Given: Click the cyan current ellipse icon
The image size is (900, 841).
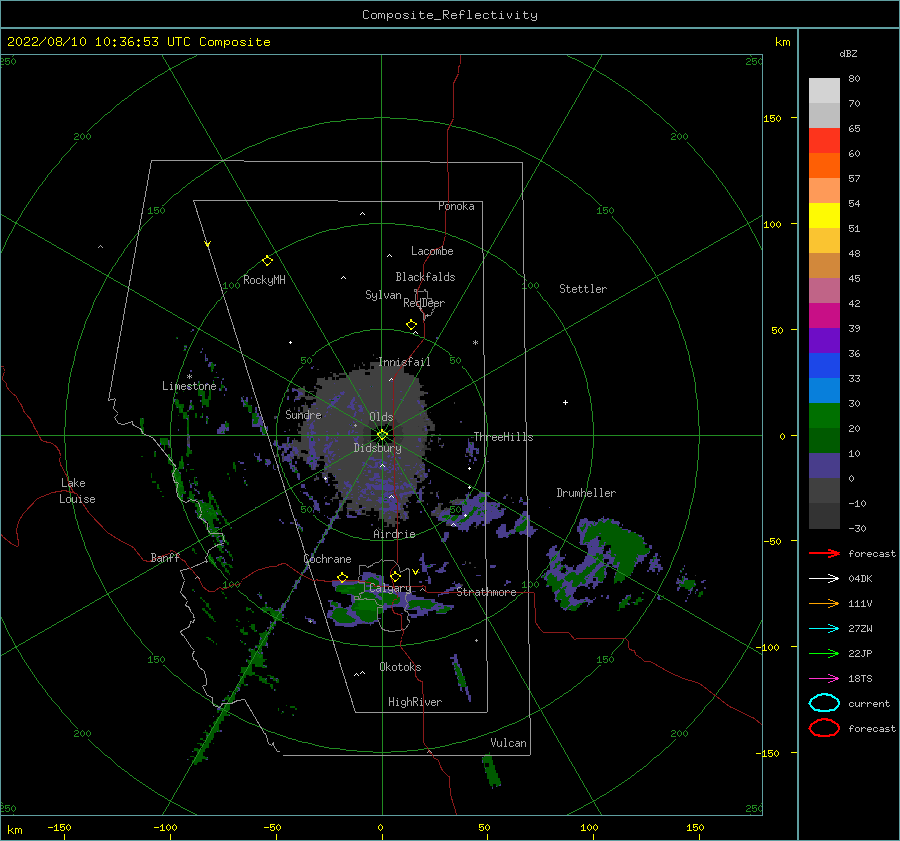Looking at the screenshot, I should [824, 703].
